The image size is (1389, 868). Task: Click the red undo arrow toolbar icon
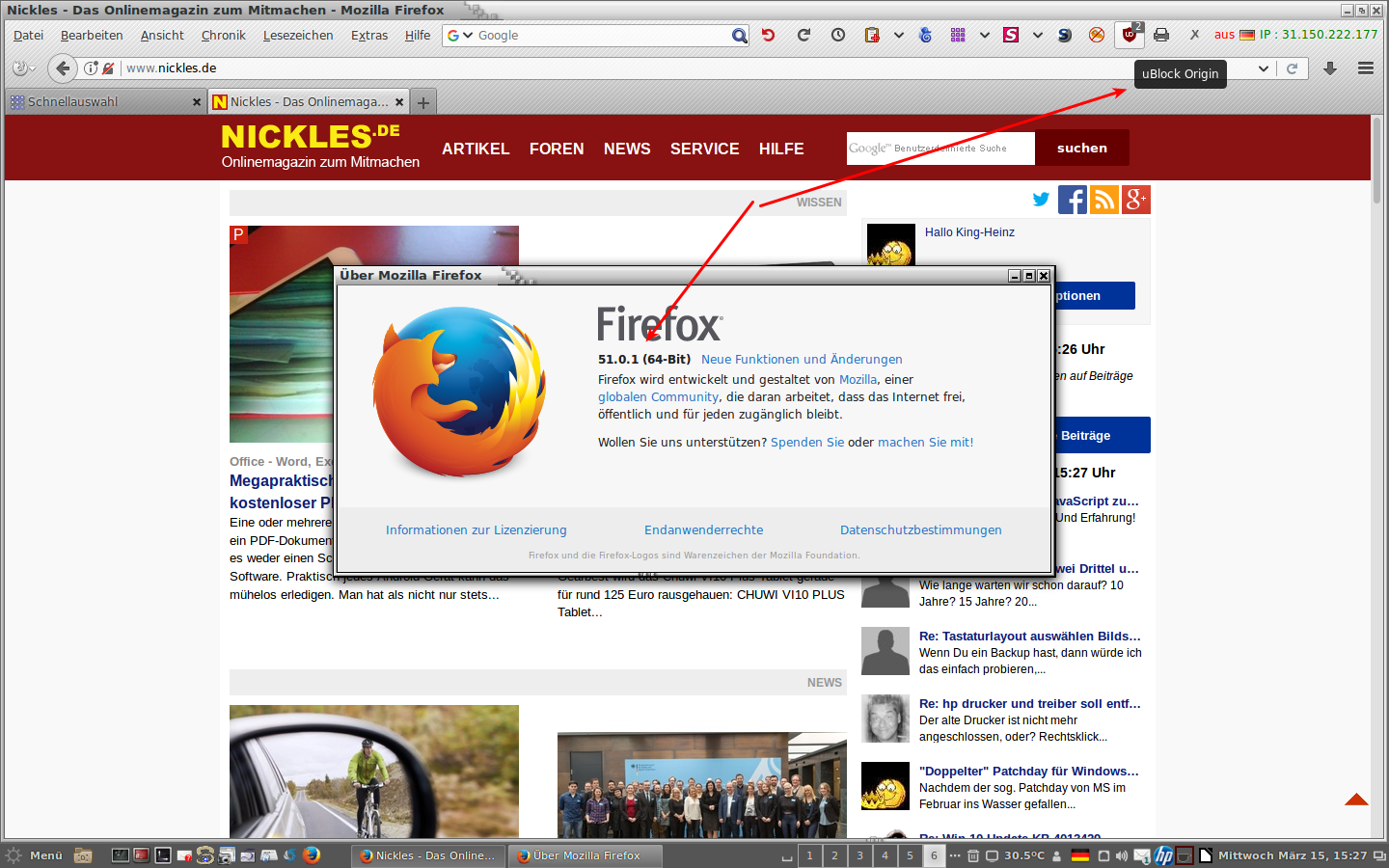(x=768, y=35)
